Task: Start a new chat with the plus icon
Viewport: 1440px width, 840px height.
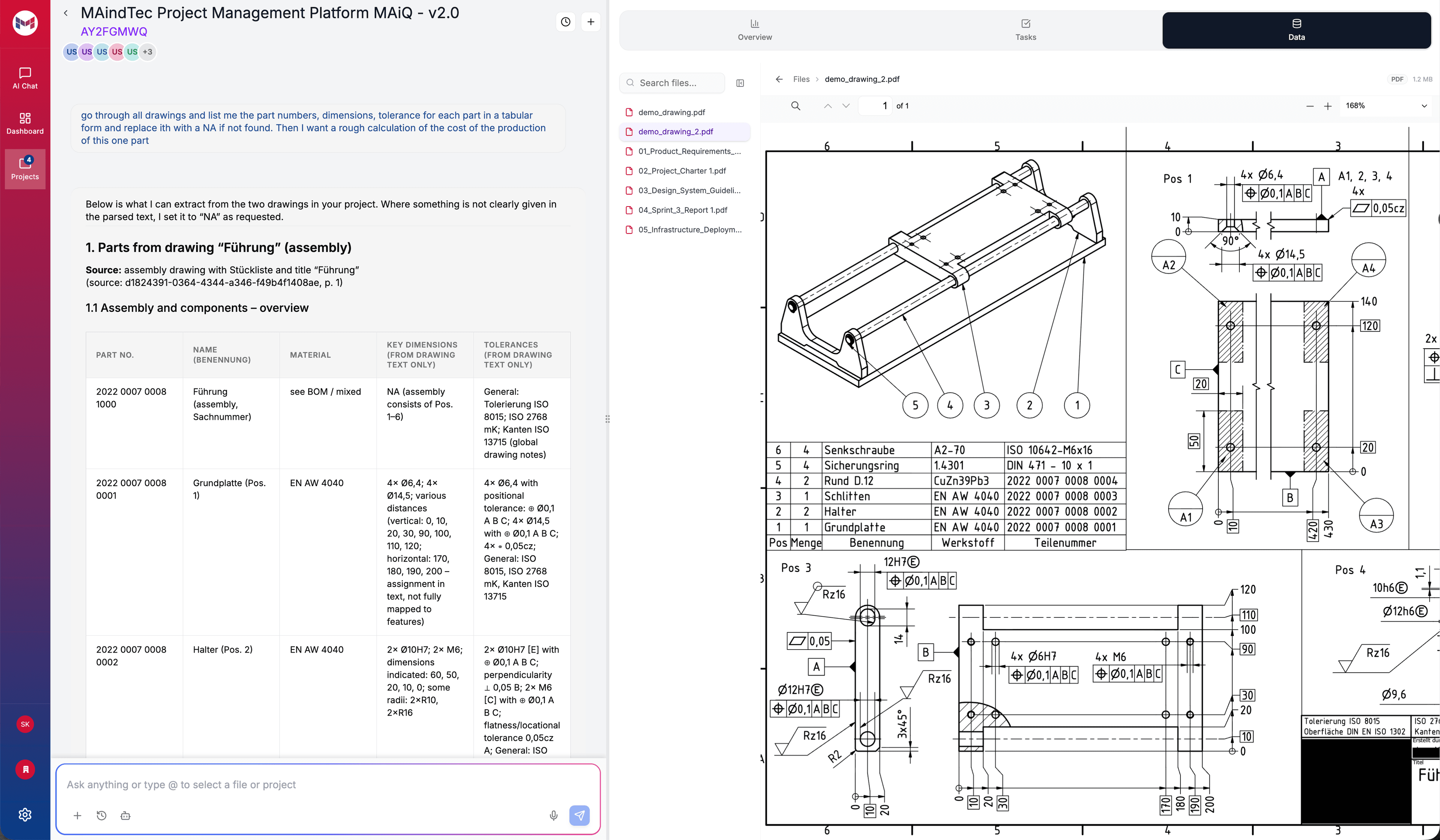Action: (x=590, y=22)
